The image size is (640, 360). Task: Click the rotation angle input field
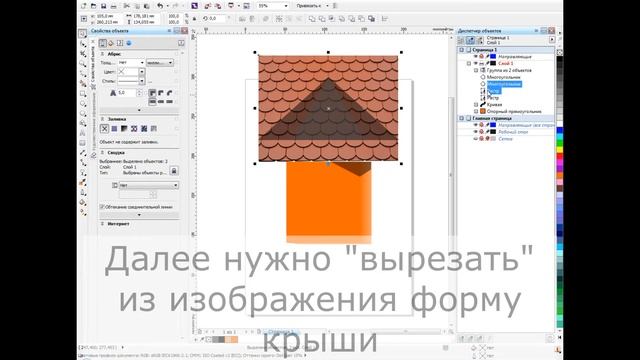[x=217, y=19]
